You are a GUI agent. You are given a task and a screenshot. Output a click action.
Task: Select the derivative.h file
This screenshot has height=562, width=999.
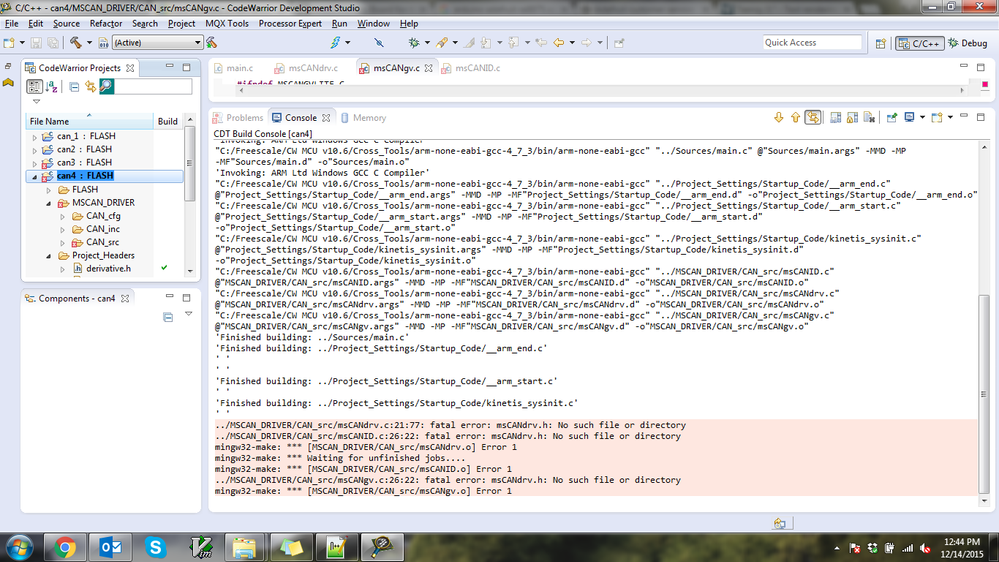click(x=108, y=269)
